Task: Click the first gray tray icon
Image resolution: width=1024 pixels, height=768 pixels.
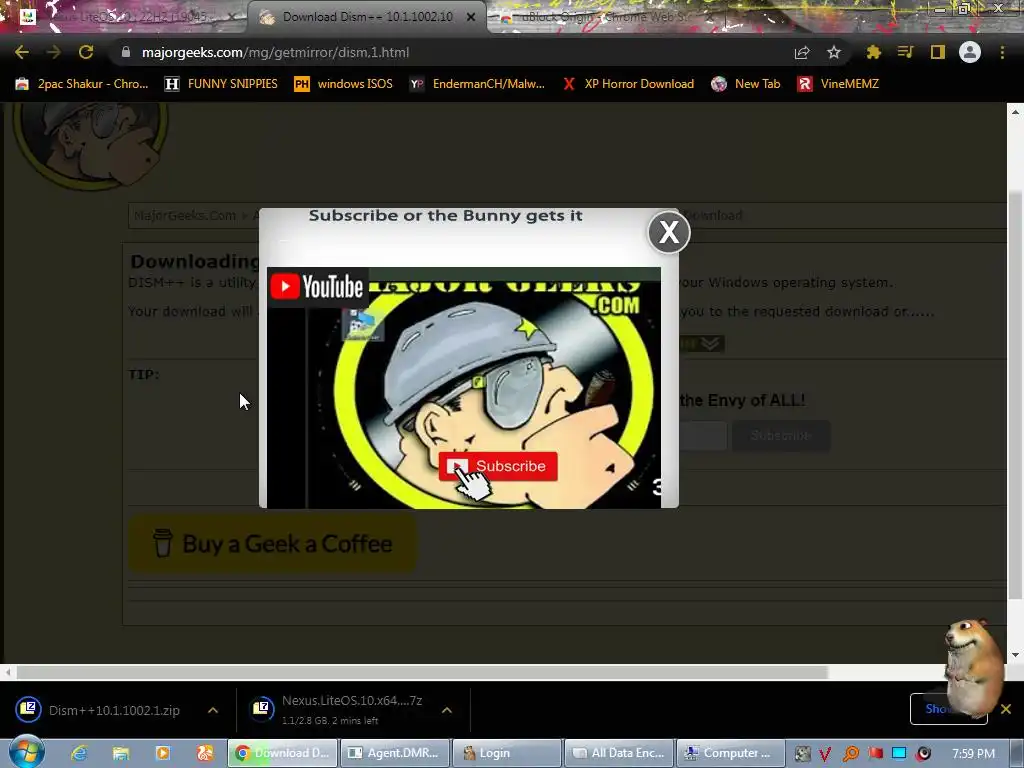Action: click(x=803, y=754)
